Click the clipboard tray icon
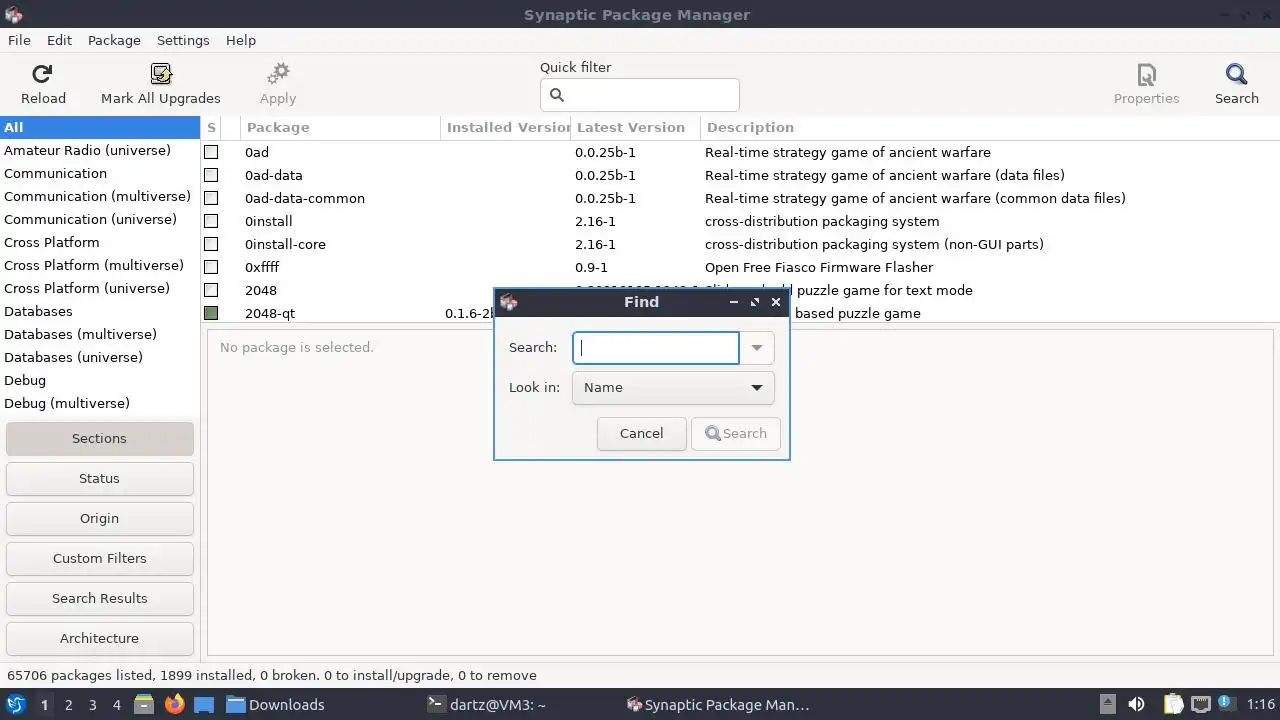1280x720 pixels. 1173,705
